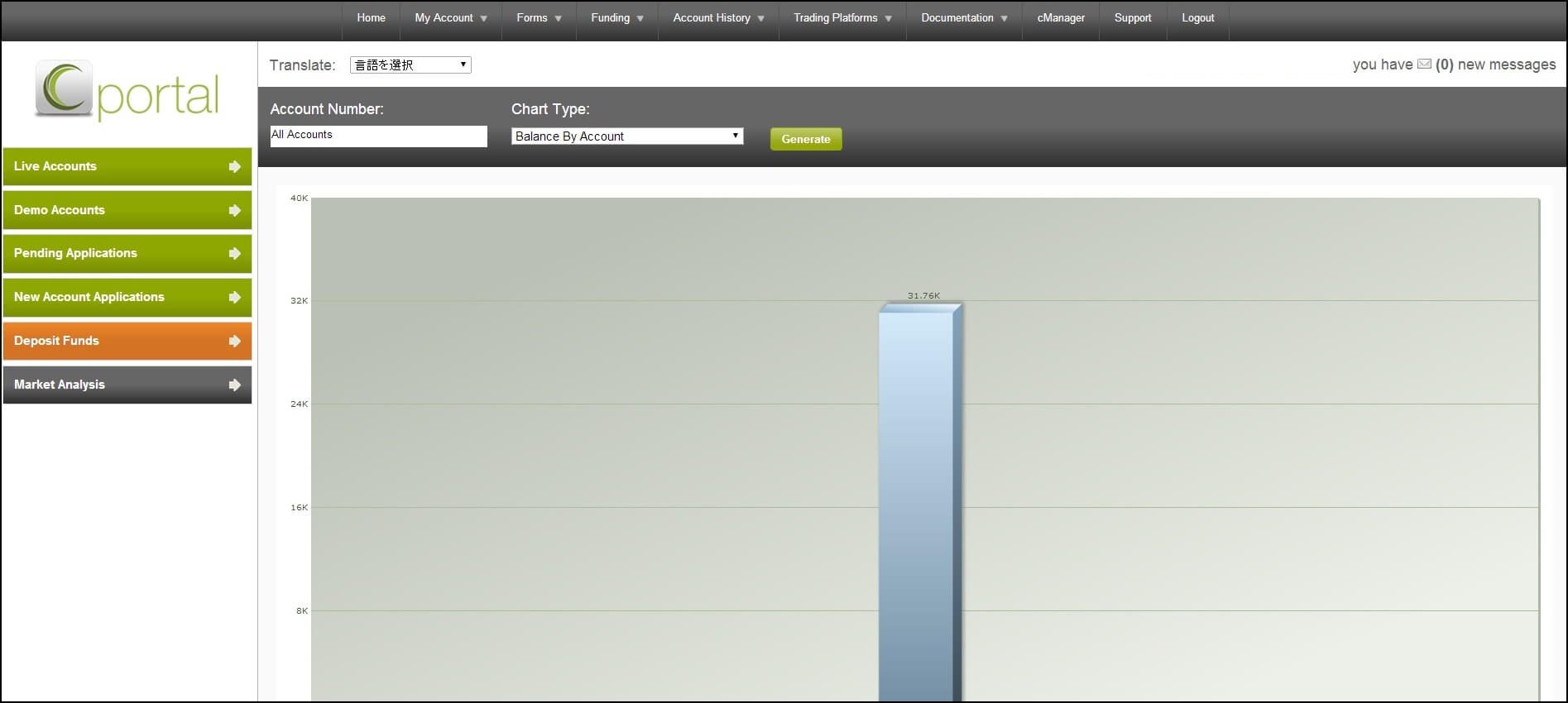The width and height of the screenshot is (1568, 703).
Task: Click the cPortal logo
Action: click(x=127, y=90)
